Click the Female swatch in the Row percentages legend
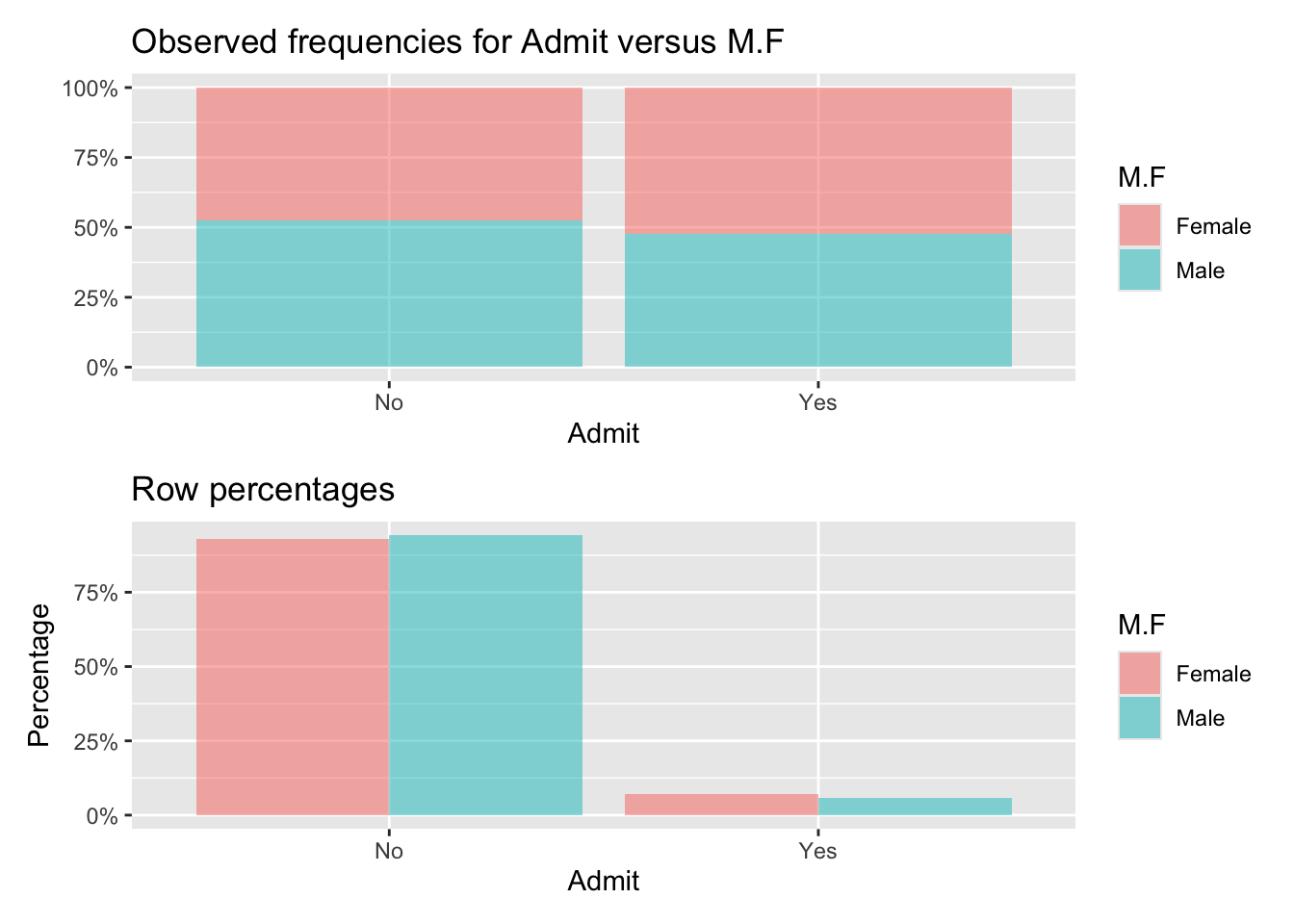1294x924 pixels. pyautogui.click(x=1139, y=674)
